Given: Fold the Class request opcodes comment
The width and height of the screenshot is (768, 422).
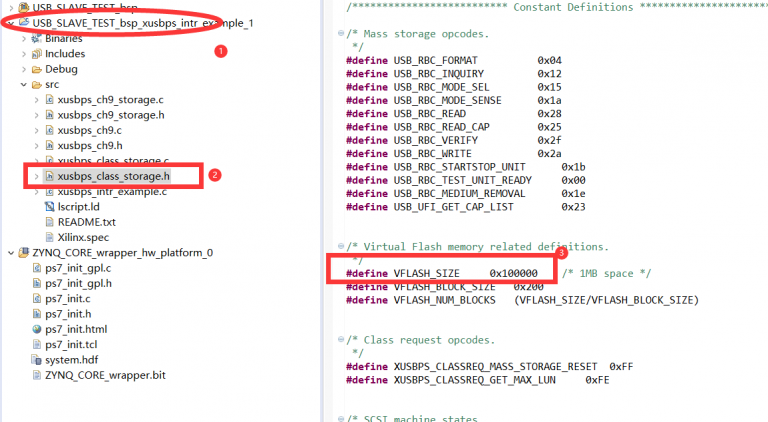Looking at the screenshot, I should tap(342, 340).
